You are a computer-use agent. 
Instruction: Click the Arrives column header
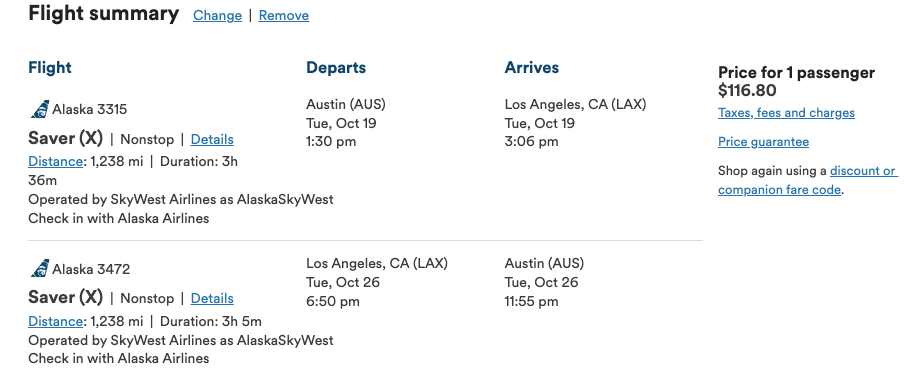point(532,68)
